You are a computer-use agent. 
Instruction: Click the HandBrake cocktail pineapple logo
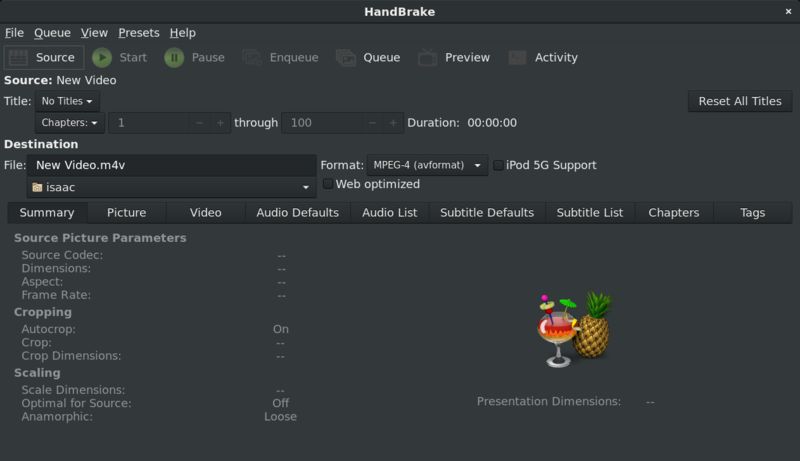pyautogui.click(x=574, y=329)
